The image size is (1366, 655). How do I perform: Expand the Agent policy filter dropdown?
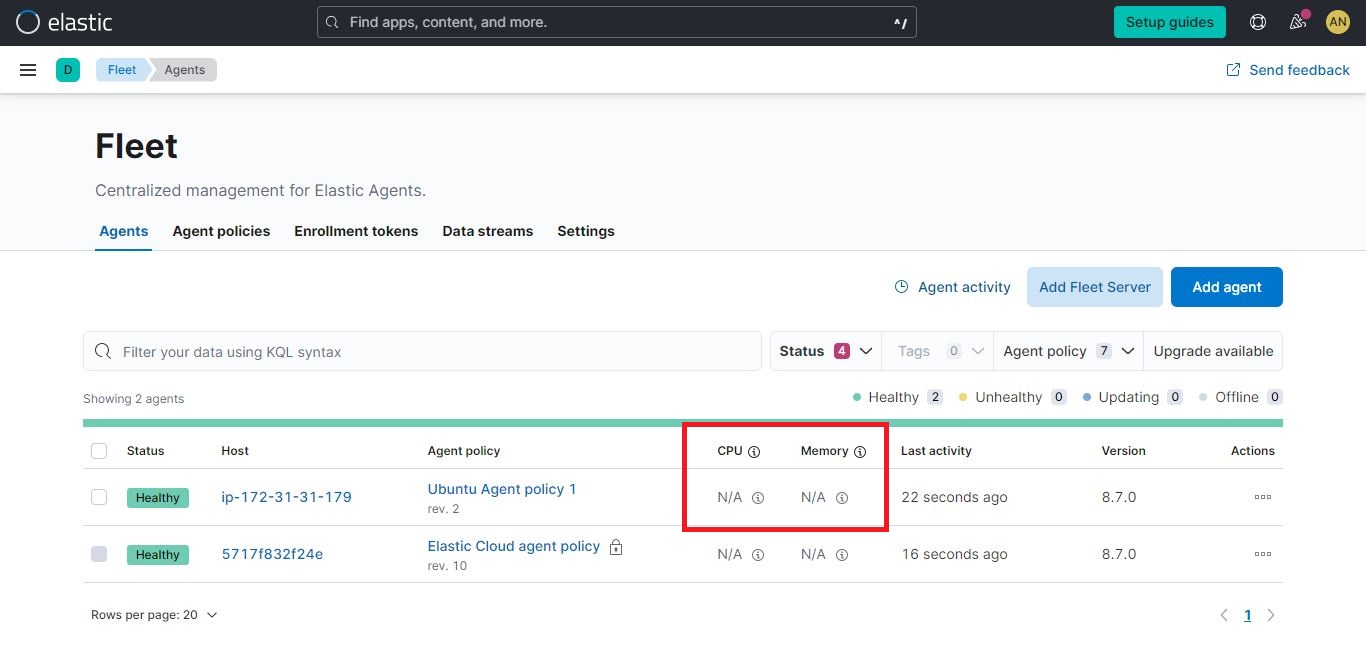pos(1066,351)
